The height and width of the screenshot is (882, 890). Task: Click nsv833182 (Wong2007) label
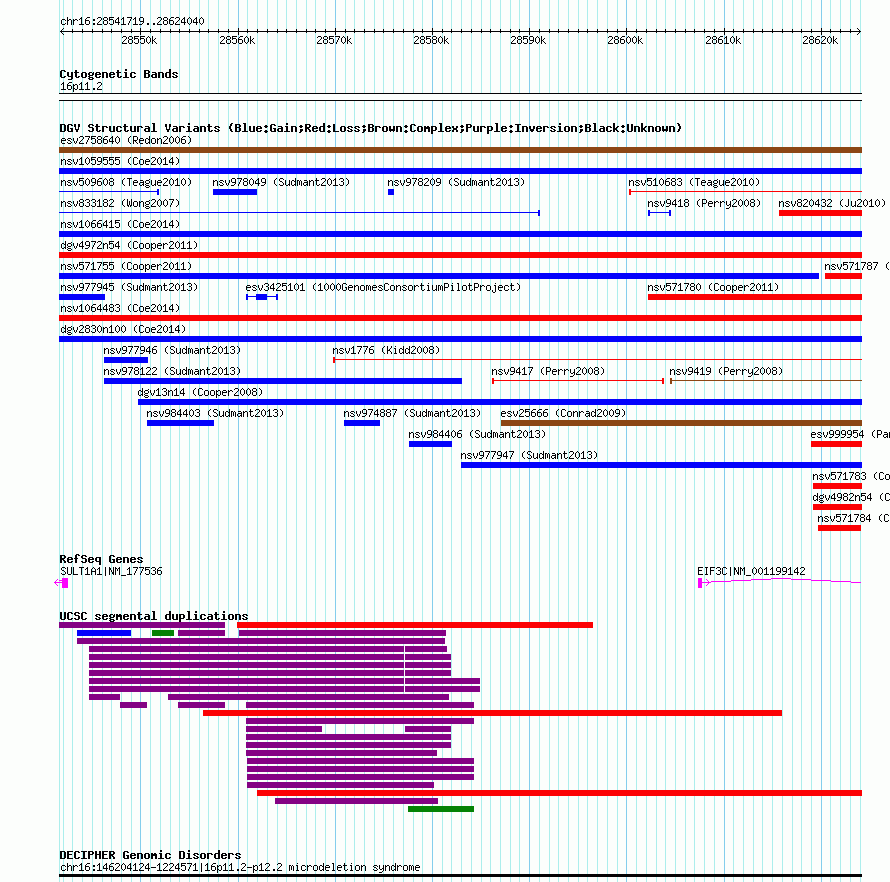120,203
